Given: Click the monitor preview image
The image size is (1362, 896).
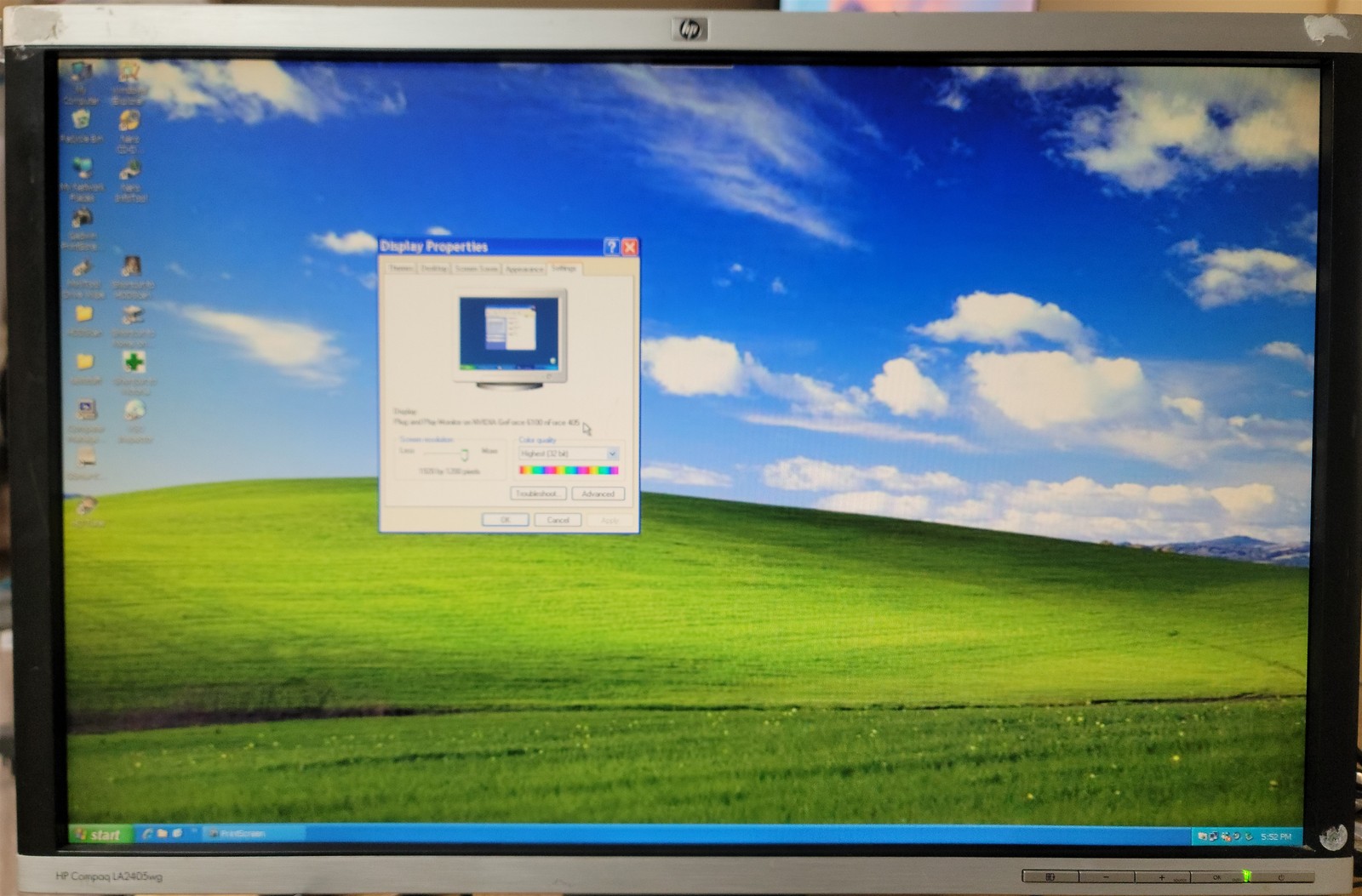Looking at the screenshot, I should coord(511,339).
